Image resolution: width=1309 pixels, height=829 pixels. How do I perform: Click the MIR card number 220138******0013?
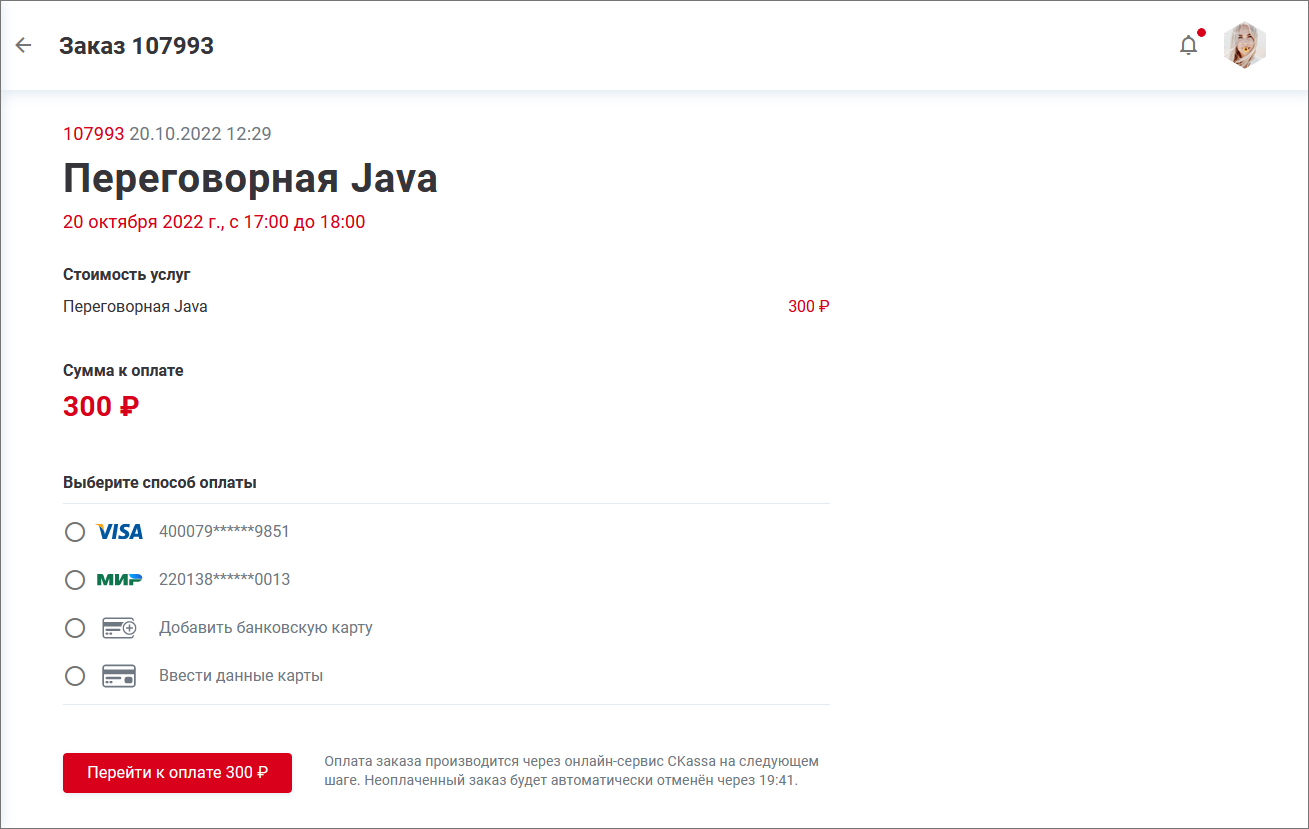pos(224,580)
